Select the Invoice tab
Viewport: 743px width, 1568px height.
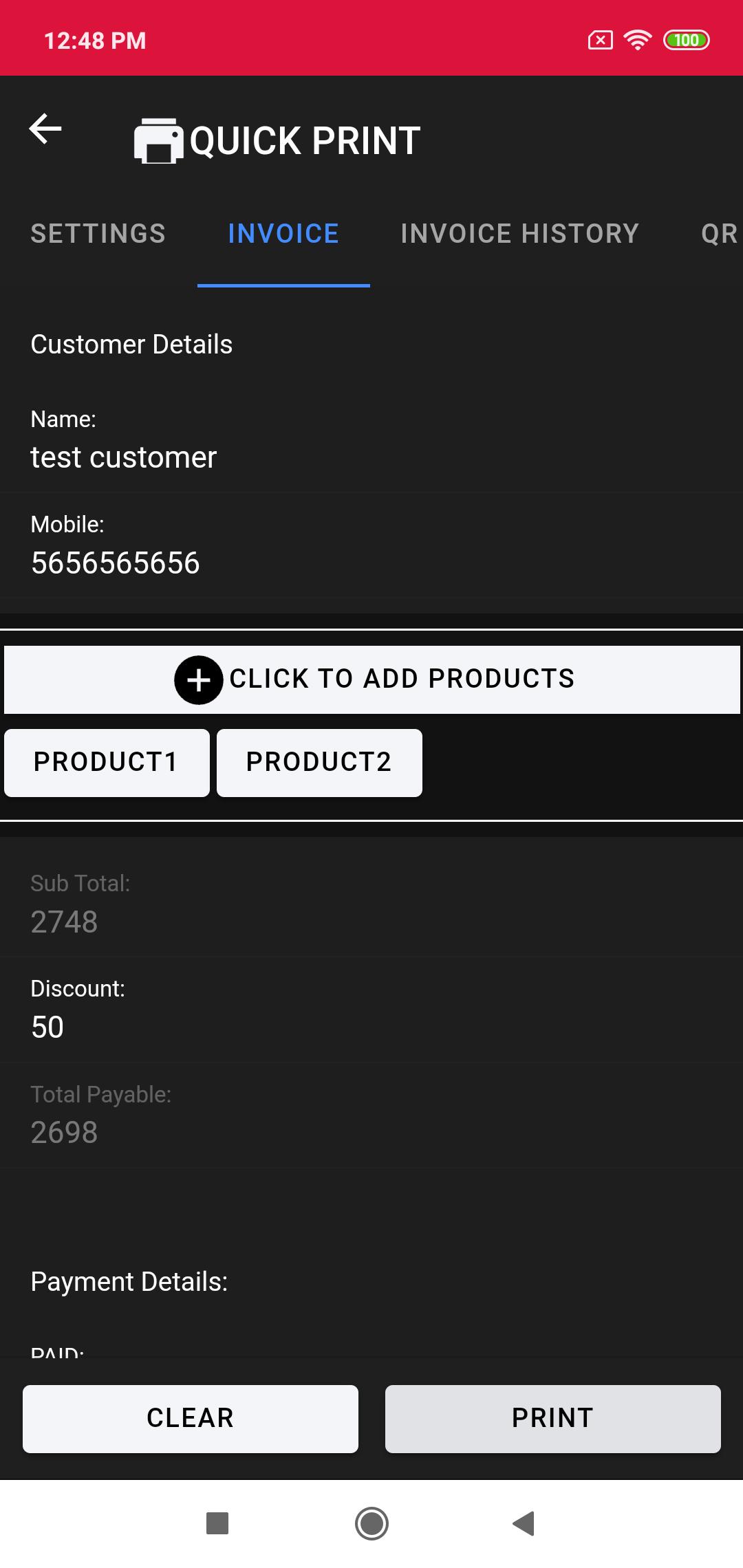[283, 234]
